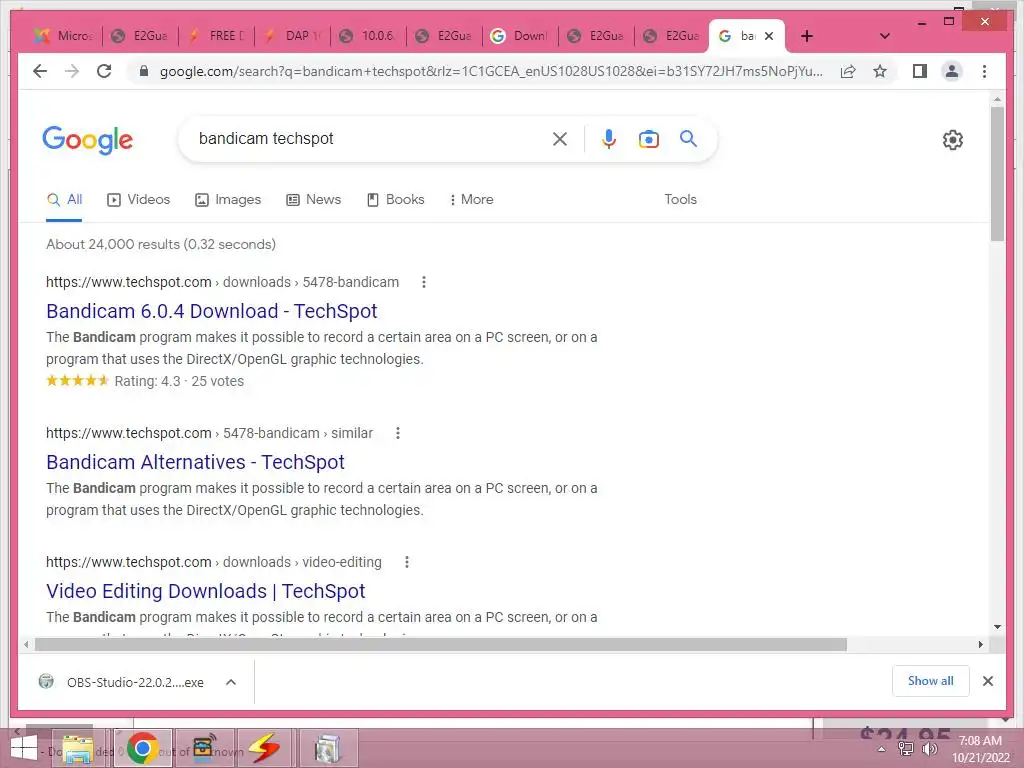Viewport: 1024px width, 768px height.
Task: Click the scroll right arrow
Action: point(981,645)
